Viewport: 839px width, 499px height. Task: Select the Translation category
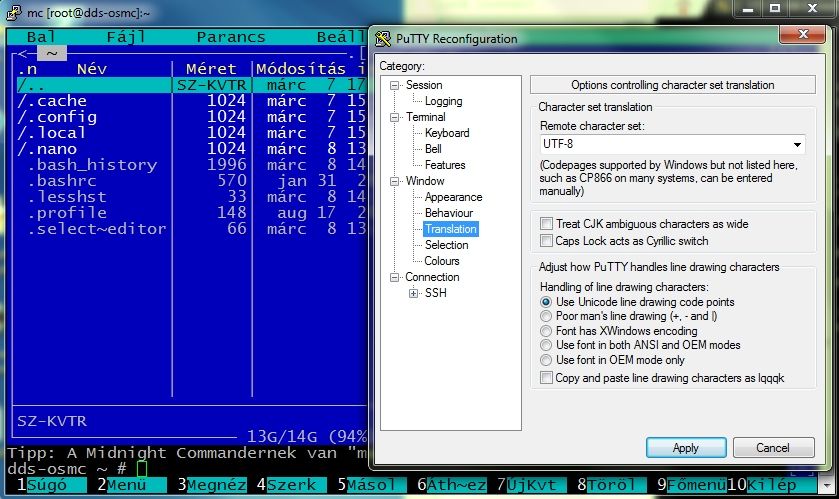pyautogui.click(x=451, y=229)
